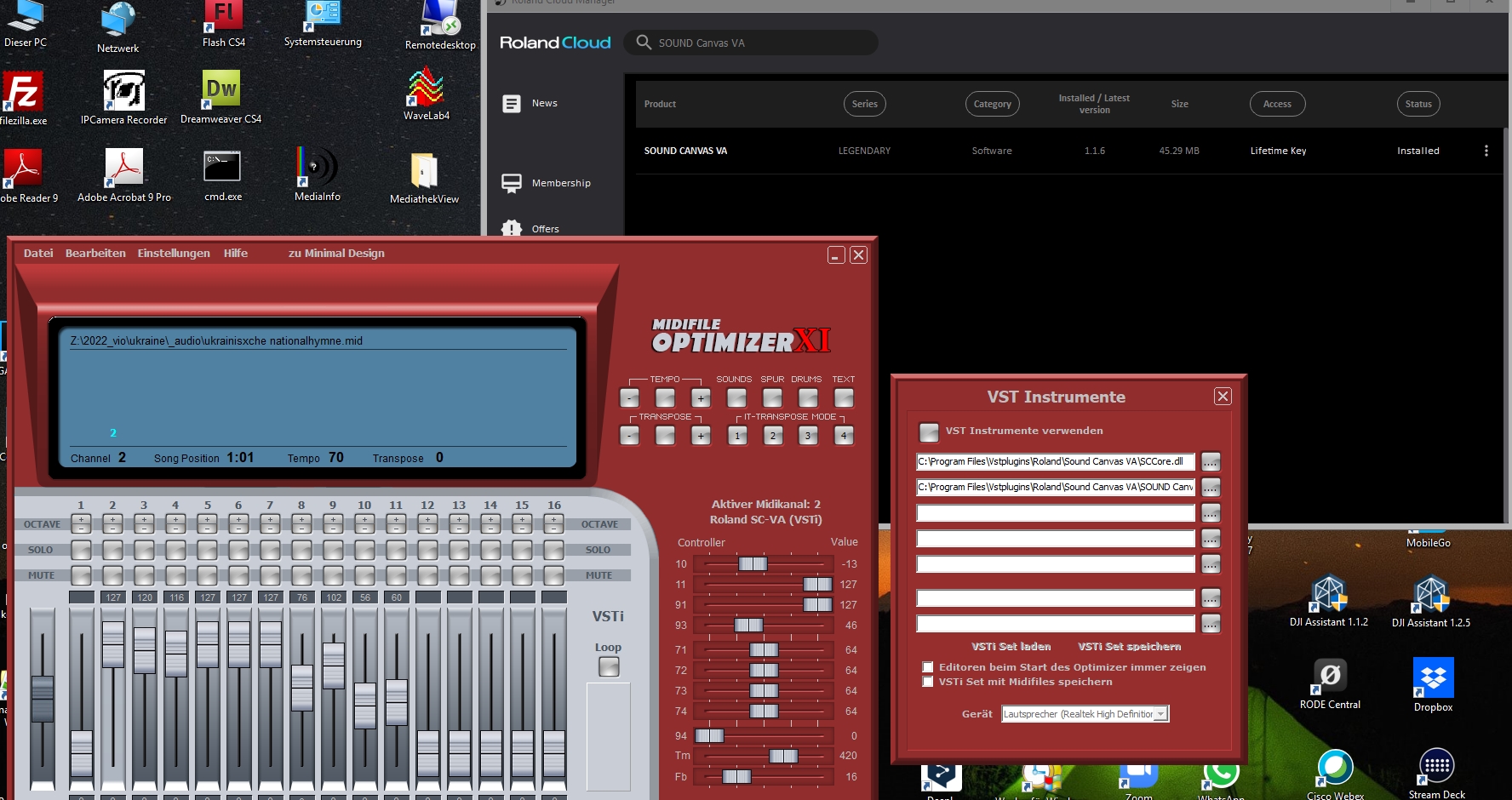Image resolution: width=1512 pixels, height=800 pixels.
Task: Open MediathekView folder icon
Action: click(x=424, y=177)
